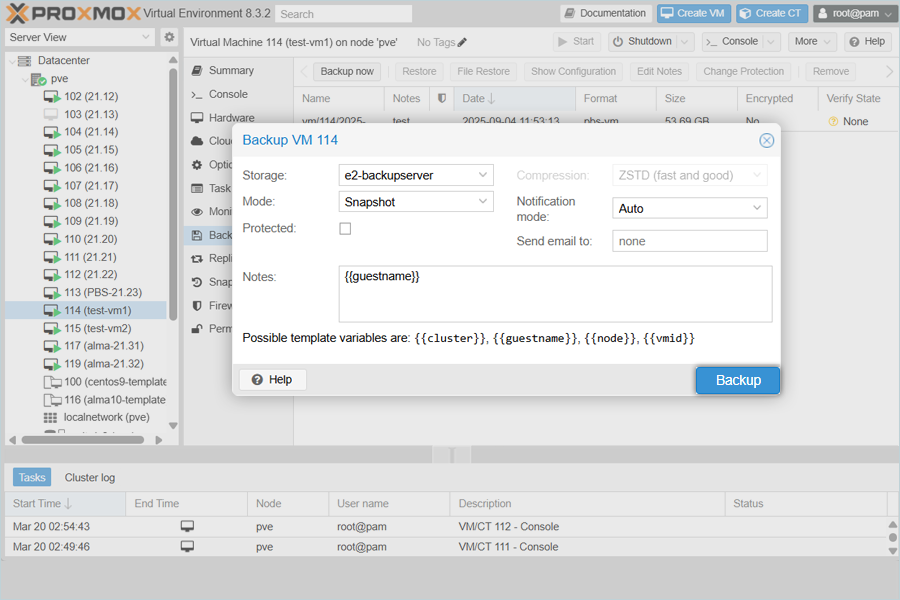Image resolution: width=900 pixels, height=600 pixels.
Task: Click the VM icon for 102 (21.12)
Action: (52, 97)
